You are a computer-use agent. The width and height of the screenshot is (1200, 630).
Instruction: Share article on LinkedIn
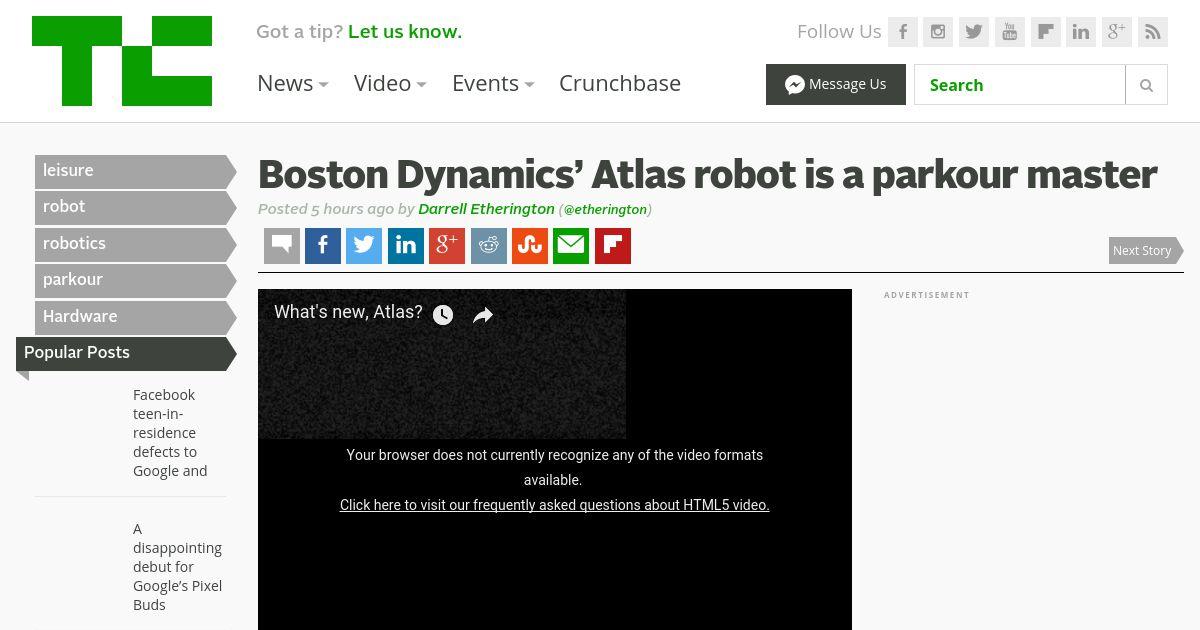(x=406, y=246)
